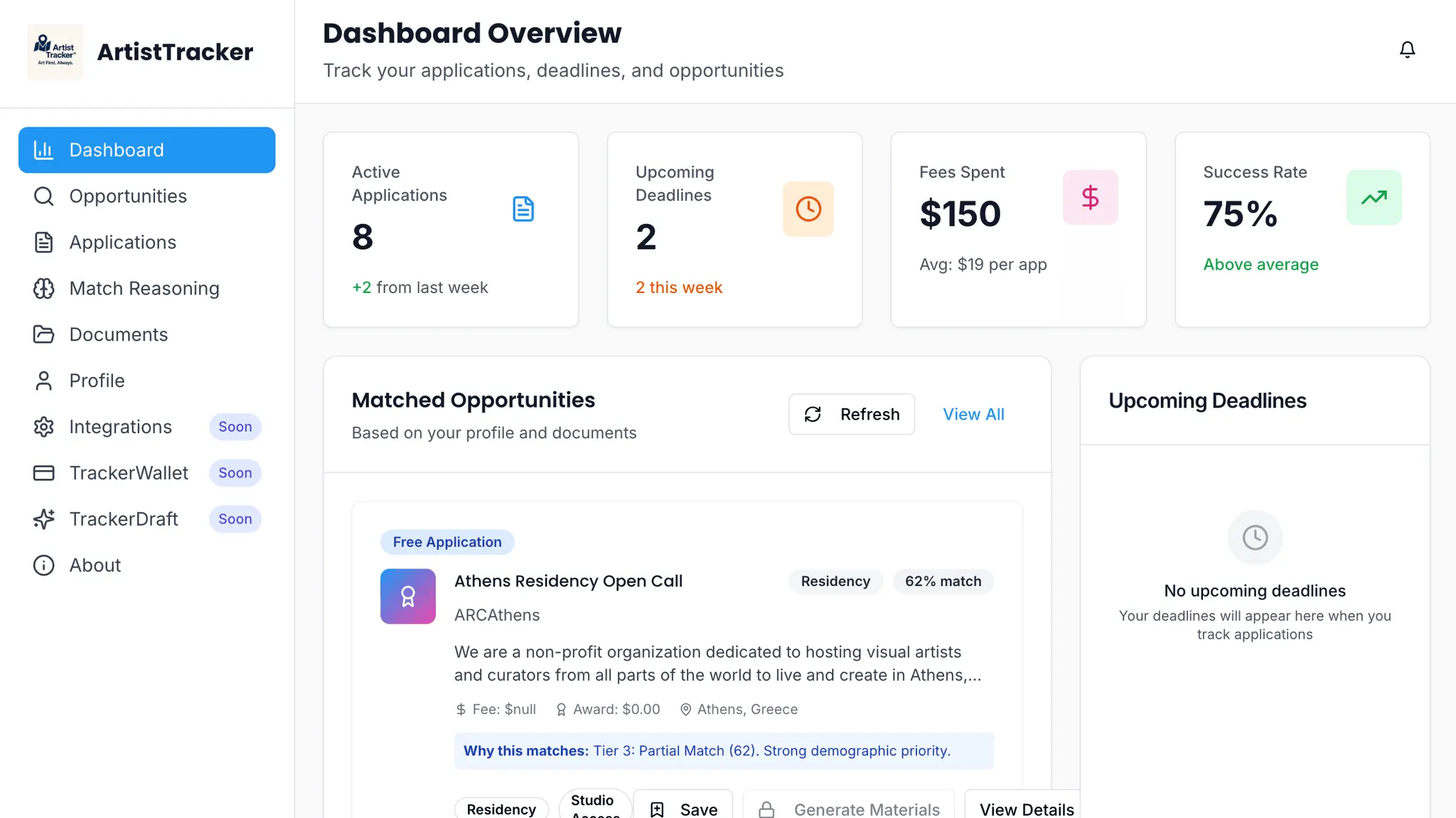Screen dimensions: 1456x818
Task: Click the Free Application badge
Action: 447,542
